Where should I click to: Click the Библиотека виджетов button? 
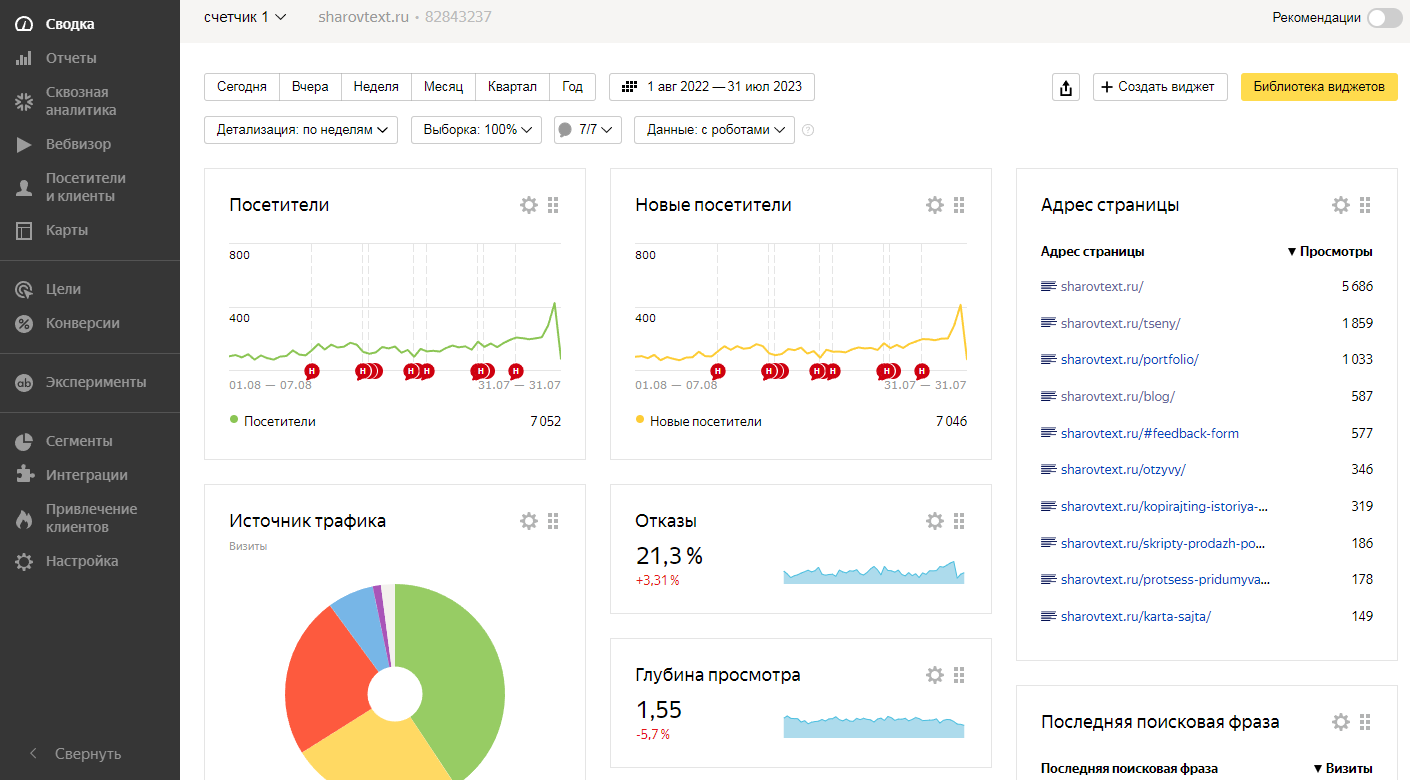click(1319, 87)
